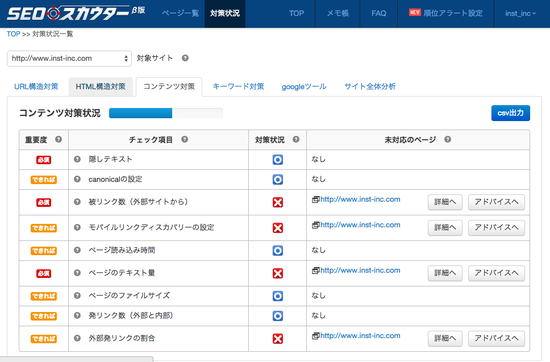Open FAQ from the header menu
Image resolution: width=550 pixels, height=362 pixels.
tap(378, 13)
